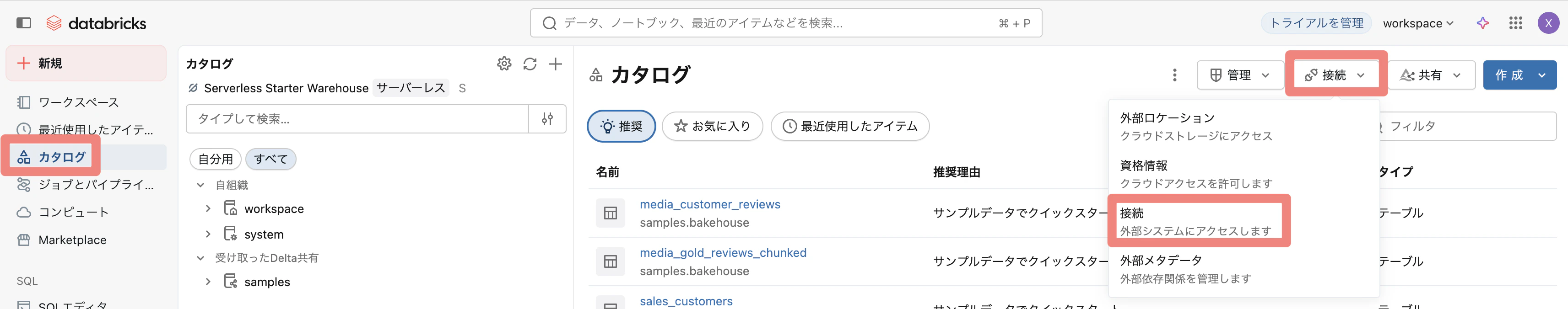
Task: Open Compute in the sidebar
Action: 85,212
